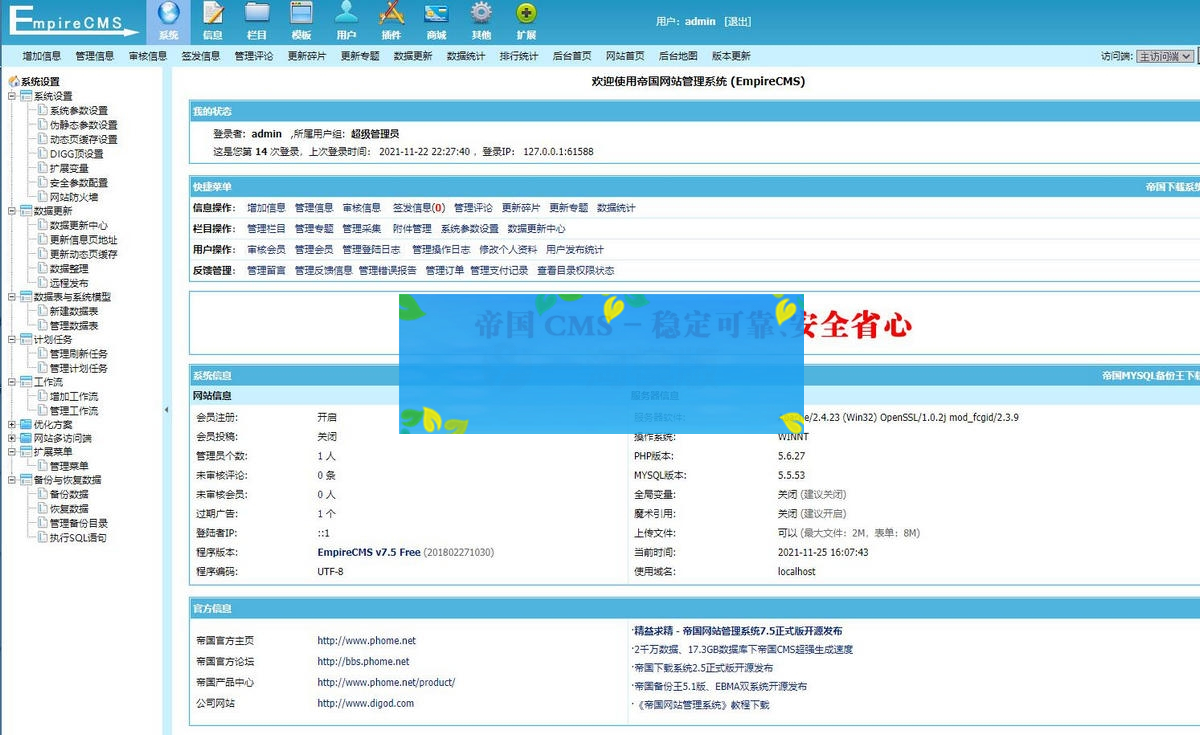Image resolution: width=1200 pixels, height=735 pixels.
Task: Click the 模板 (Templates) module icon
Action: point(301,21)
